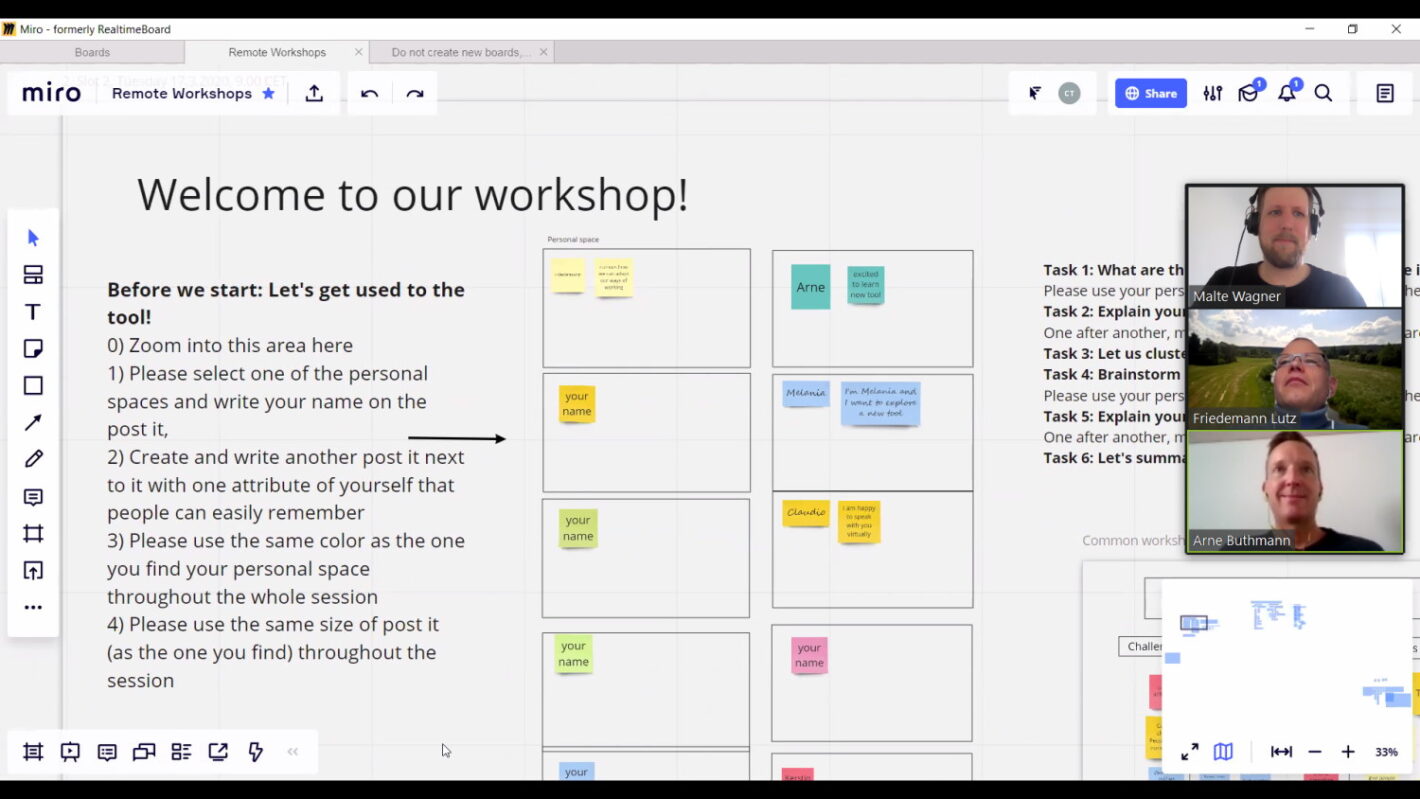This screenshot has width=1420, height=799.
Task: Choose the Shape rectangle tool
Action: [x=33, y=386]
